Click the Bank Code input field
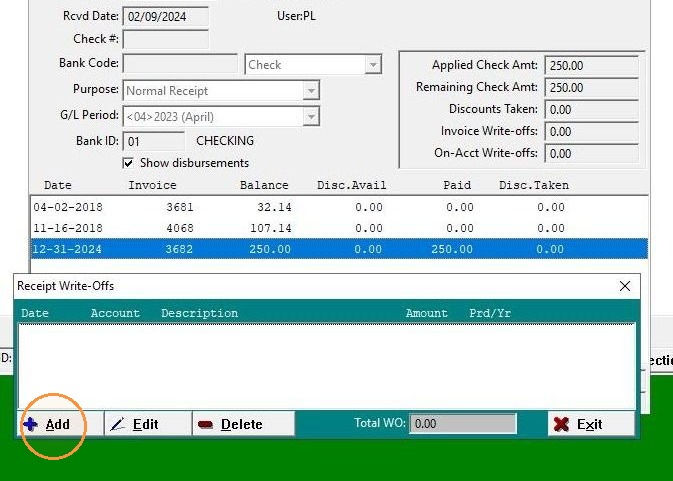This screenshot has height=481, width=673. click(x=180, y=64)
